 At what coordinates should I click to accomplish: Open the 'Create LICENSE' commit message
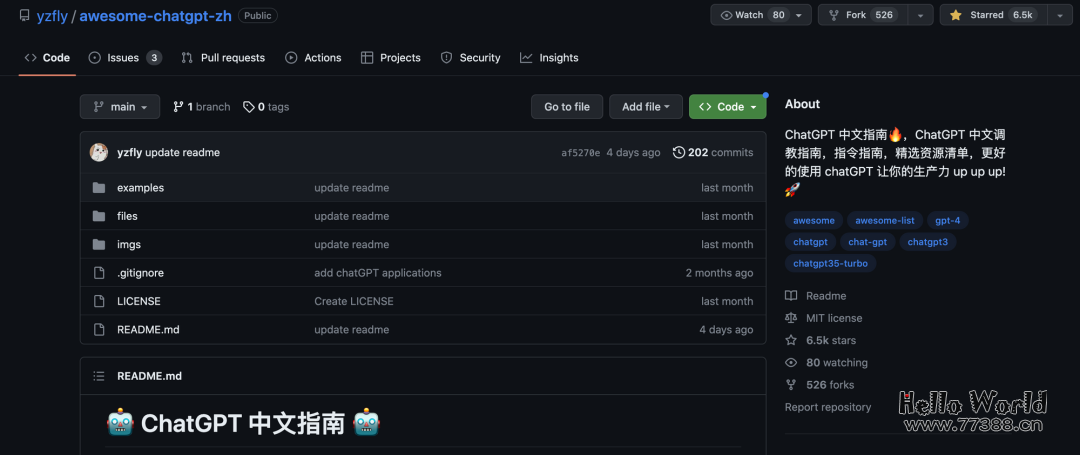tap(354, 301)
